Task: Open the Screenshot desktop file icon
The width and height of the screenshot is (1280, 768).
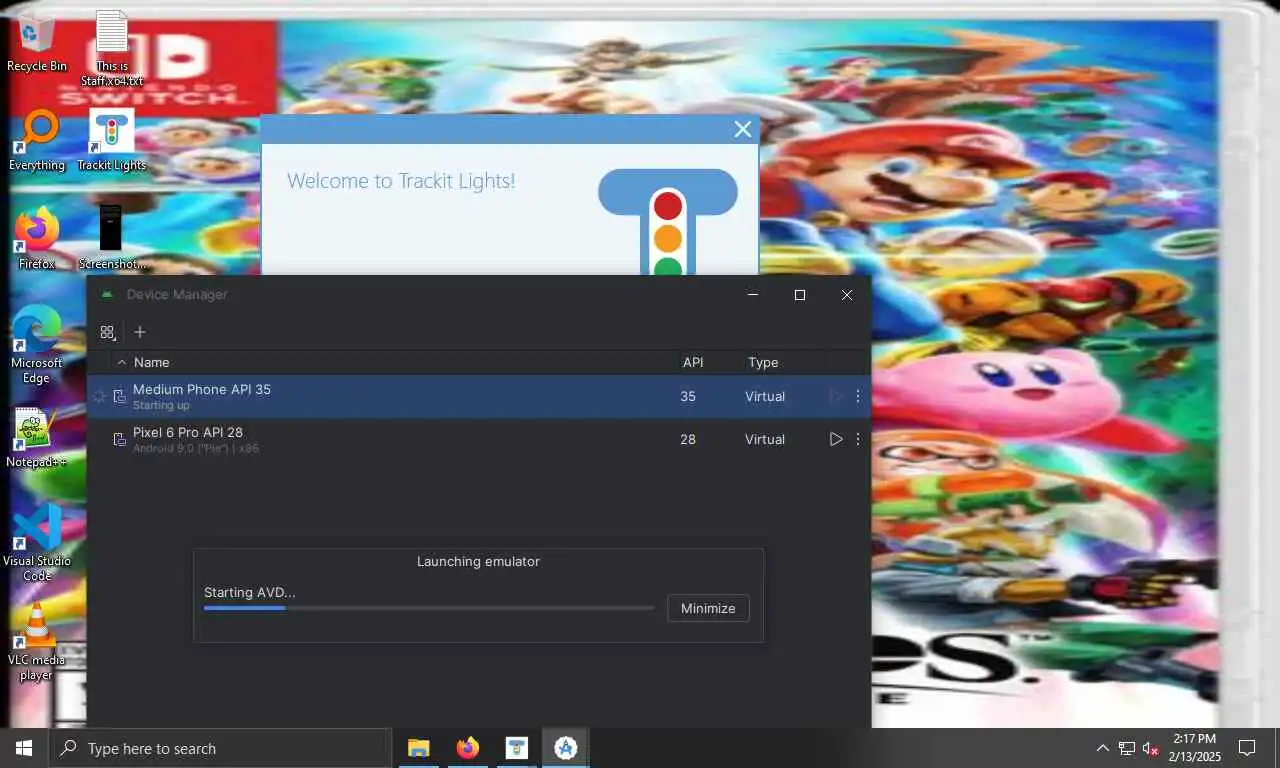Action: (111, 239)
